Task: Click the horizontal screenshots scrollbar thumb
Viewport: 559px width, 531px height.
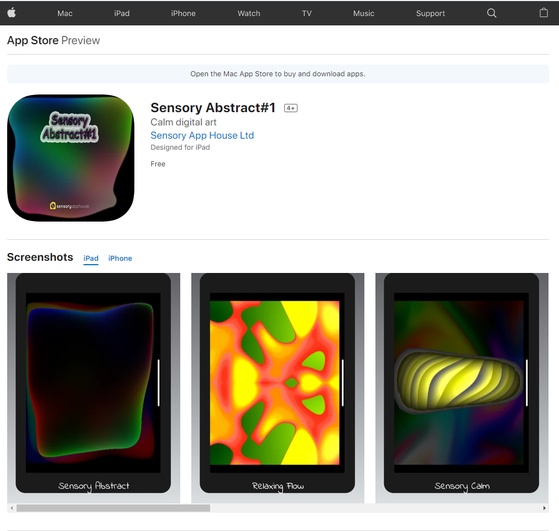Action: click(x=113, y=508)
